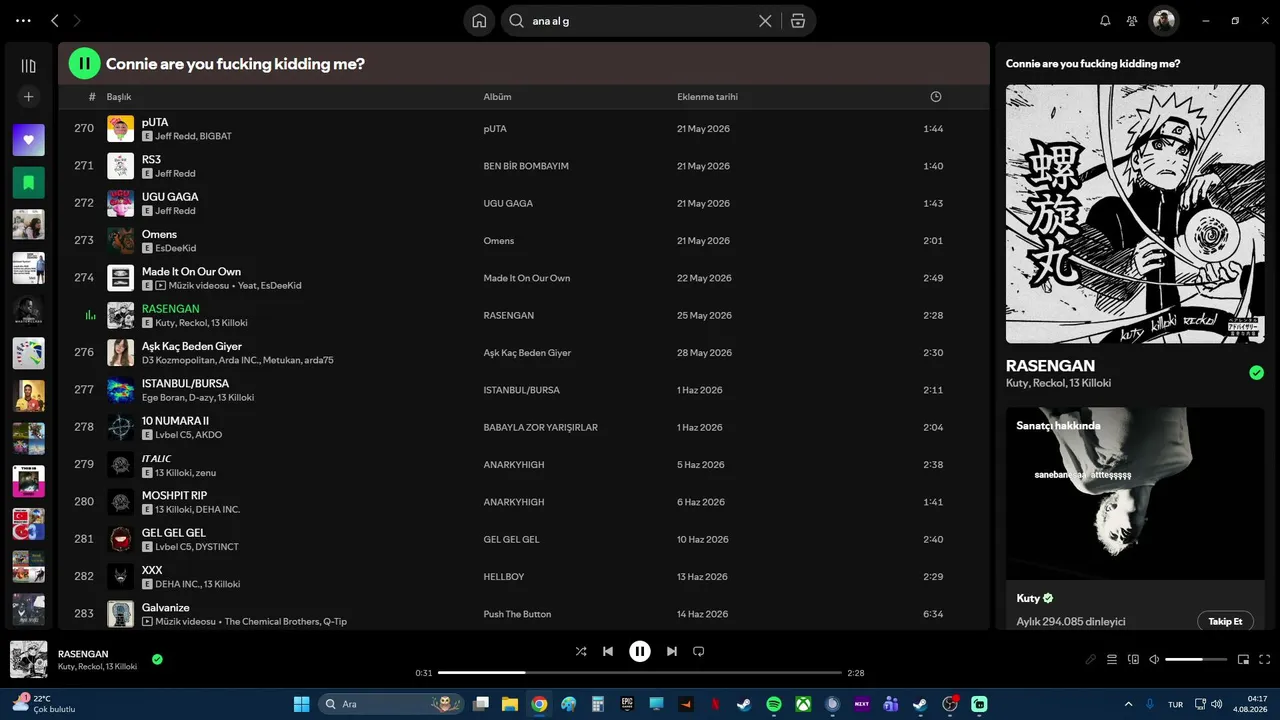The width and height of the screenshot is (1280, 720).
Task: Open File Explorer from taskbar
Action: [x=509, y=704]
